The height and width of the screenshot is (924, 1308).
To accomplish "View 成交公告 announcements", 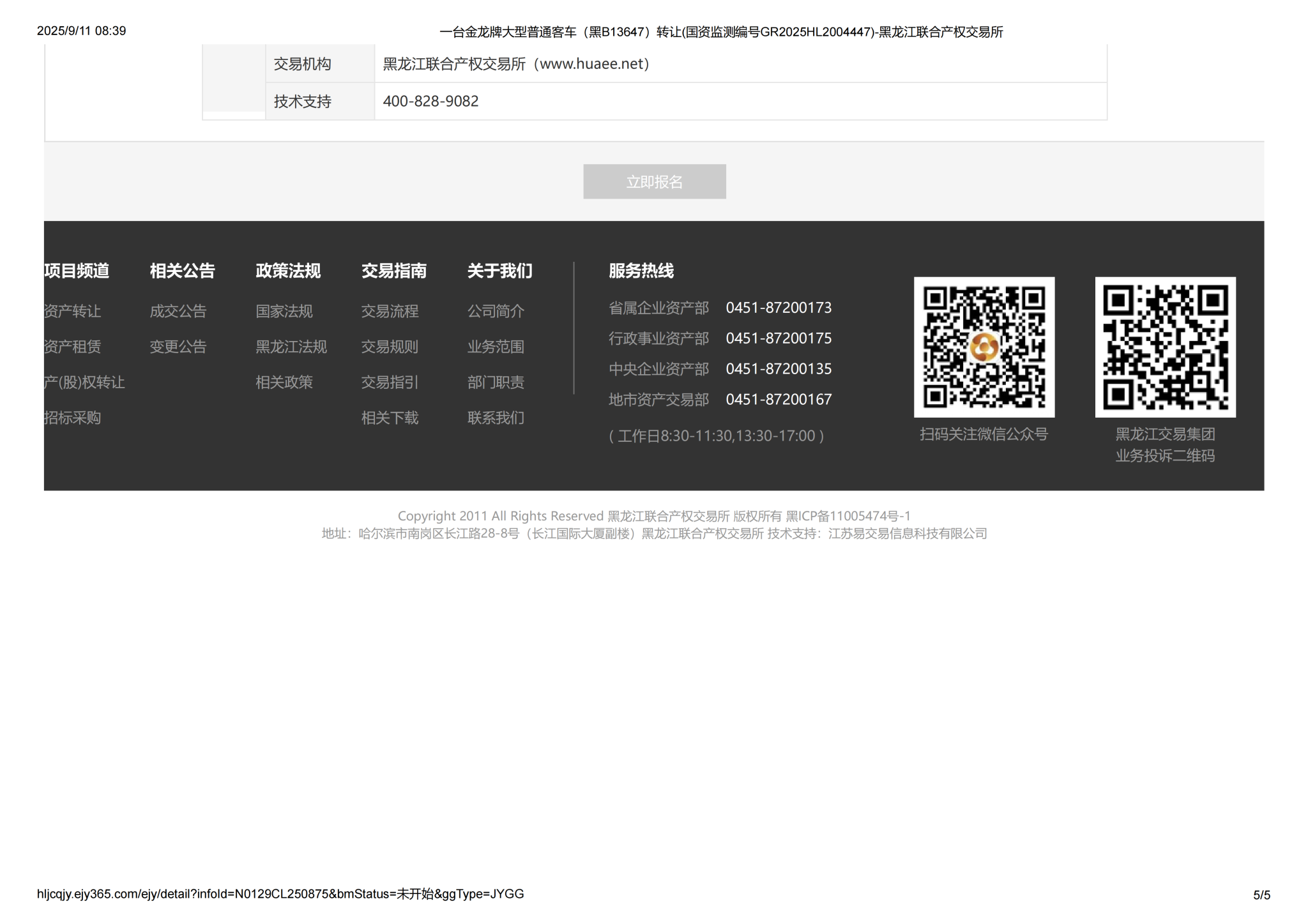I will pyautogui.click(x=178, y=311).
